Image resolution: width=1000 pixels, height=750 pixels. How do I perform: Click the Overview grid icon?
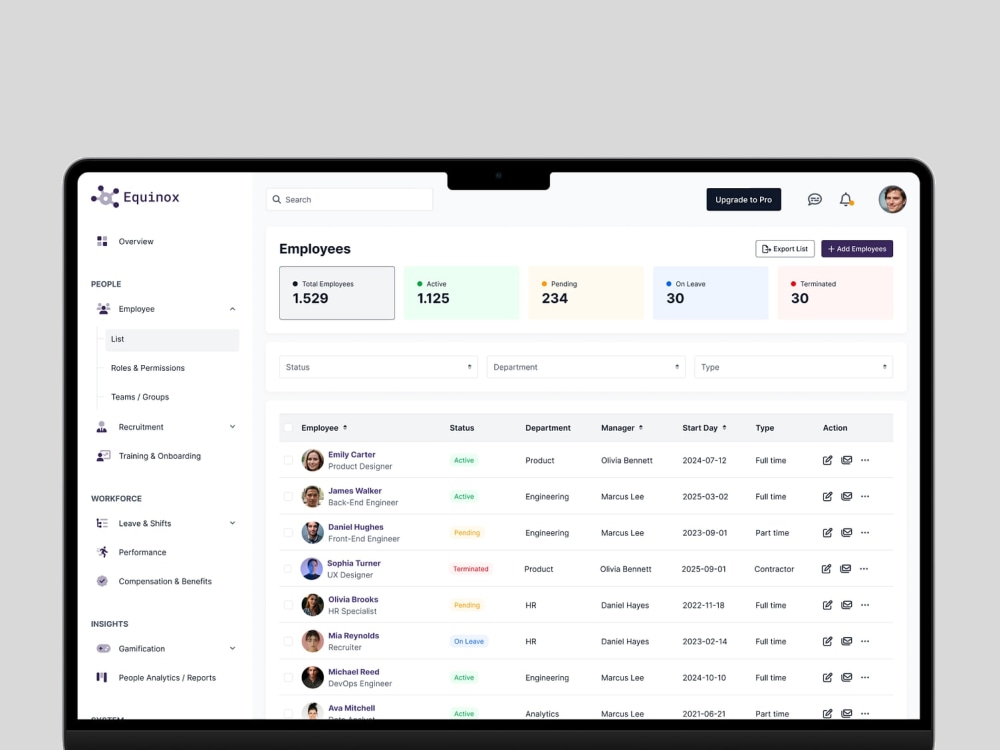coord(102,241)
